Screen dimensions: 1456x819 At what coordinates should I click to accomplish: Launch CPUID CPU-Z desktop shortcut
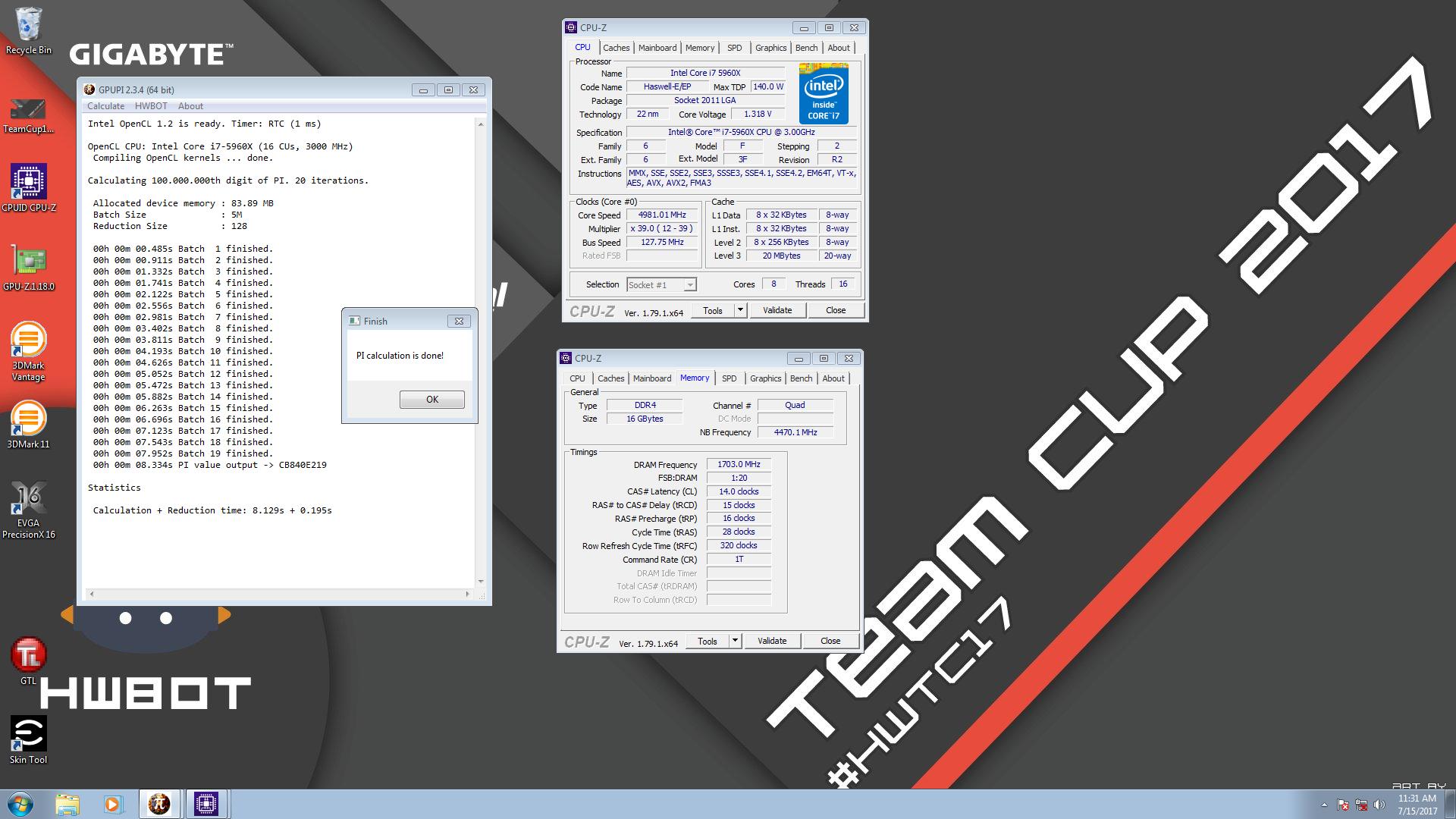click(x=29, y=188)
